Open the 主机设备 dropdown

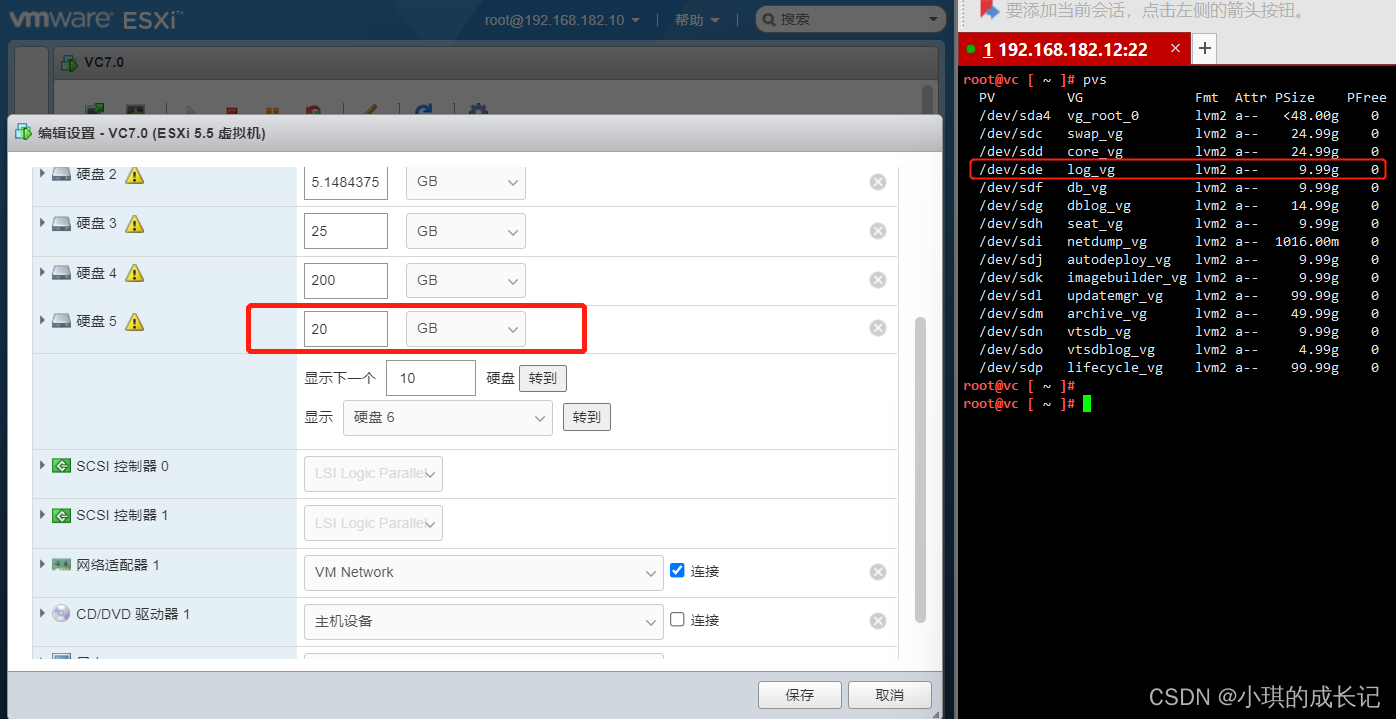pos(483,621)
